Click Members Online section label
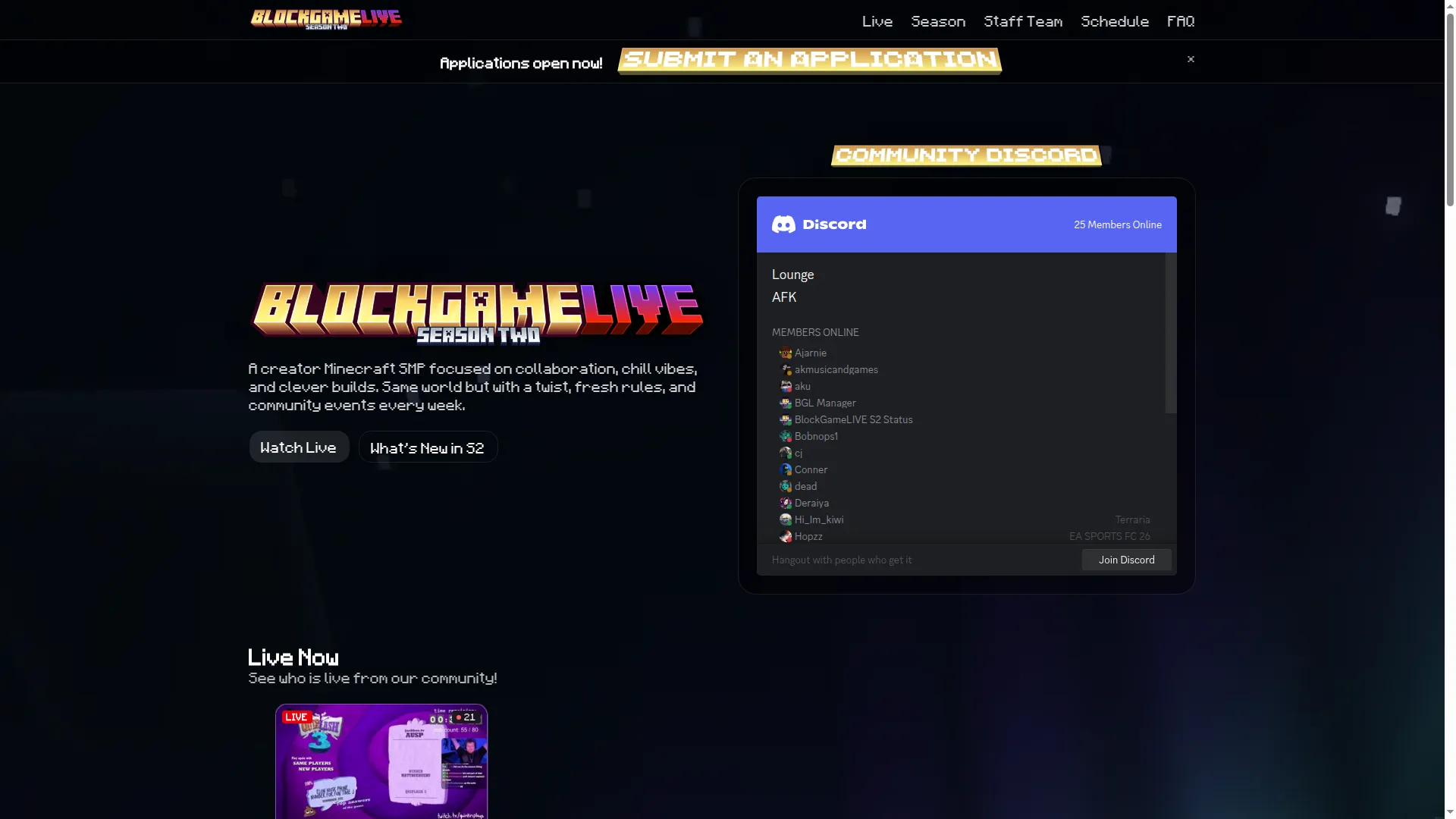The image size is (1456, 819). pyautogui.click(x=815, y=332)
